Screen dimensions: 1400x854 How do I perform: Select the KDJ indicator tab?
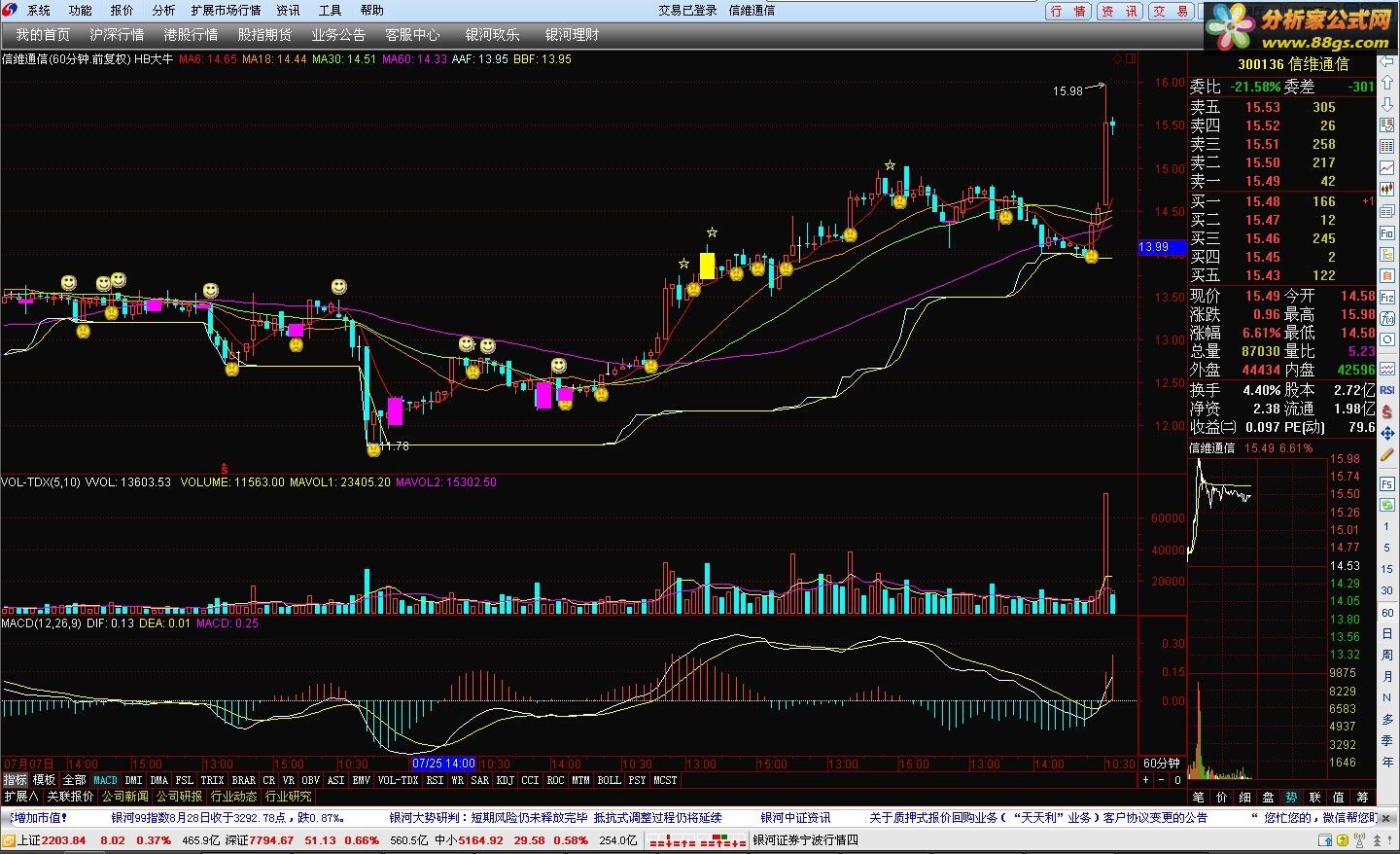tap(505, 780)
